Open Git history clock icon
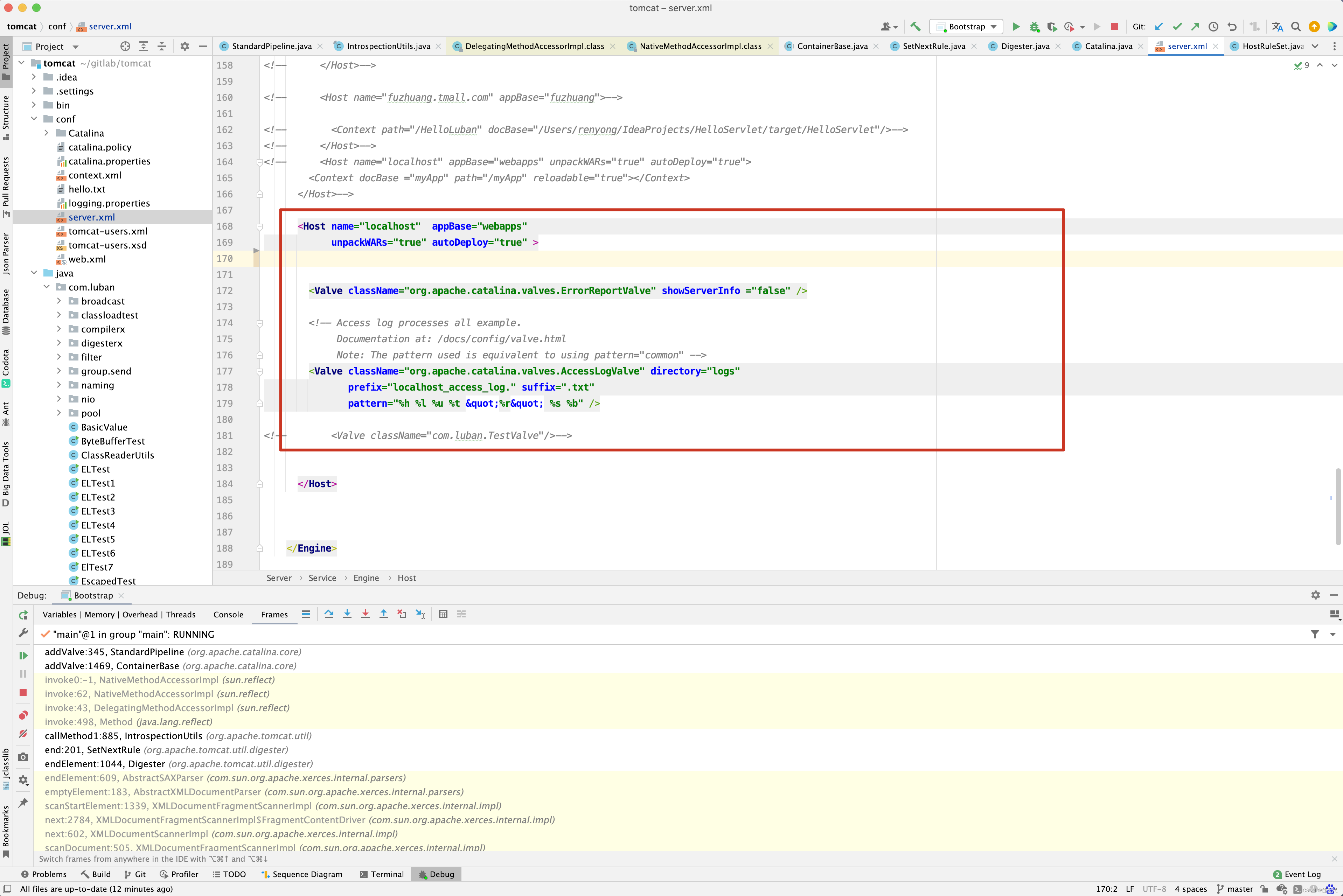This screenshot has height=896, width=1343. [1213, 26]
